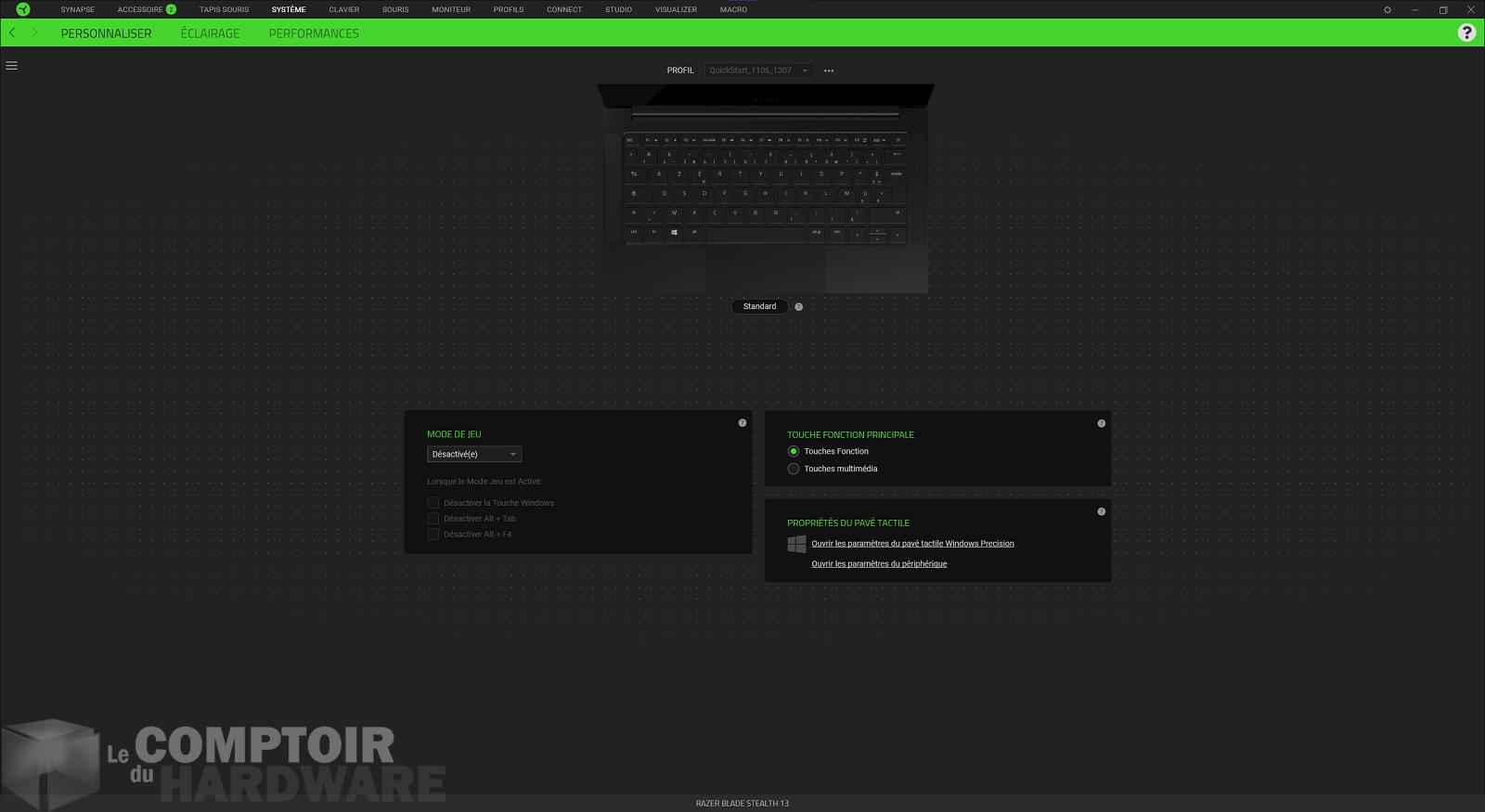Click the large help question mark
Image resolution: width=1485 pixels, height=812 pixels.
[x=1466, y=33]
